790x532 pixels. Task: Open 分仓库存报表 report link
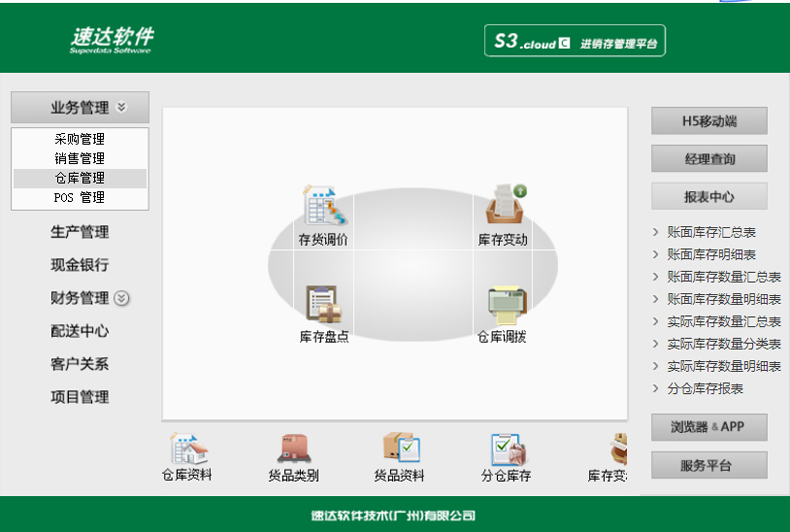pos(705,388)
